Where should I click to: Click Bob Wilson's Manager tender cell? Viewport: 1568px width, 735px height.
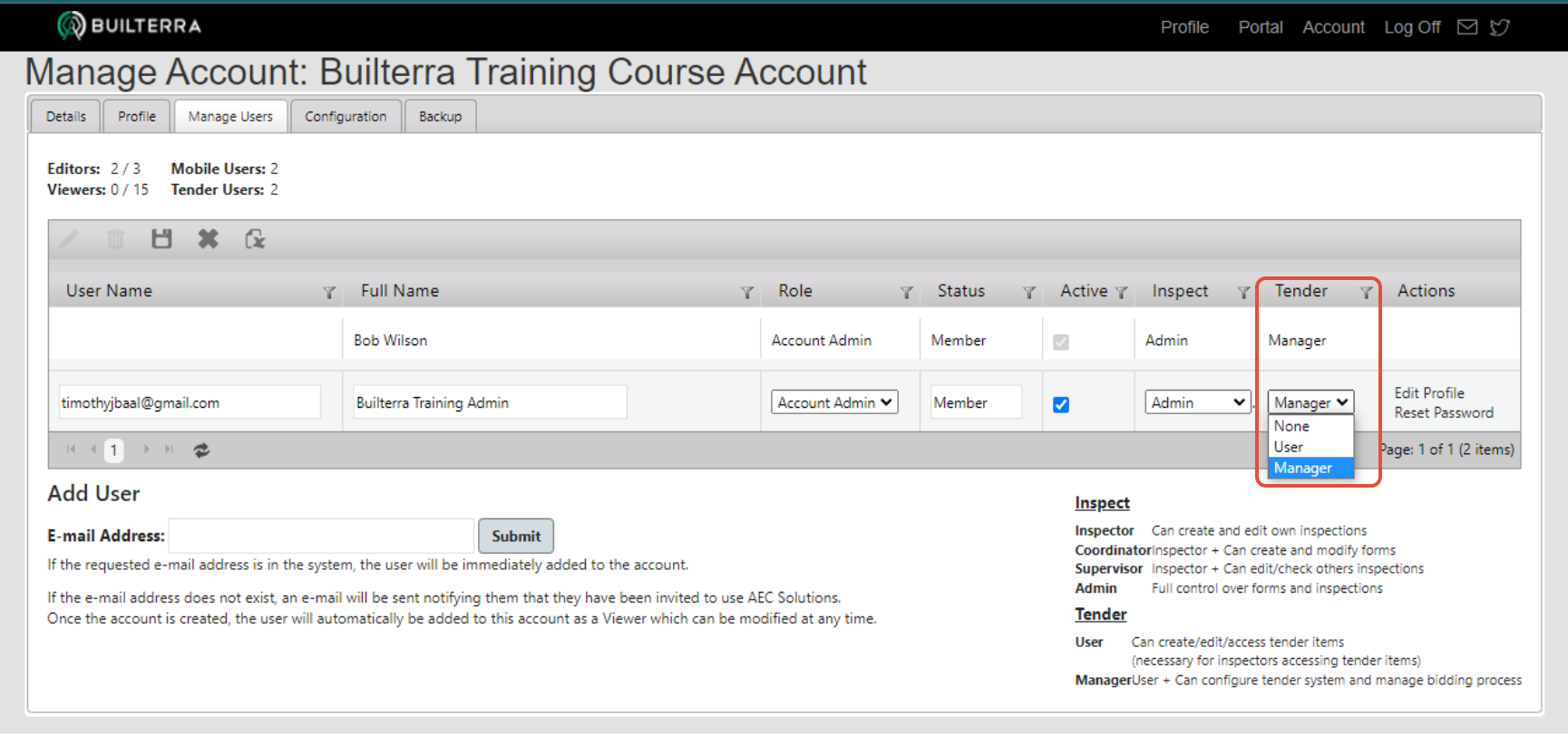1319,340
